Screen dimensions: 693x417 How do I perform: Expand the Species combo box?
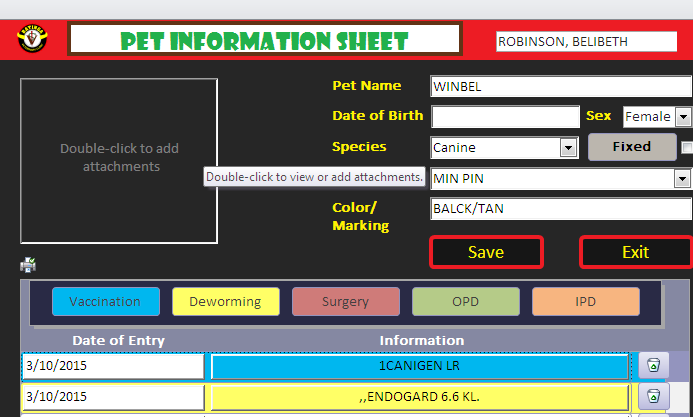pyautogui.click(x=568, y=148)
